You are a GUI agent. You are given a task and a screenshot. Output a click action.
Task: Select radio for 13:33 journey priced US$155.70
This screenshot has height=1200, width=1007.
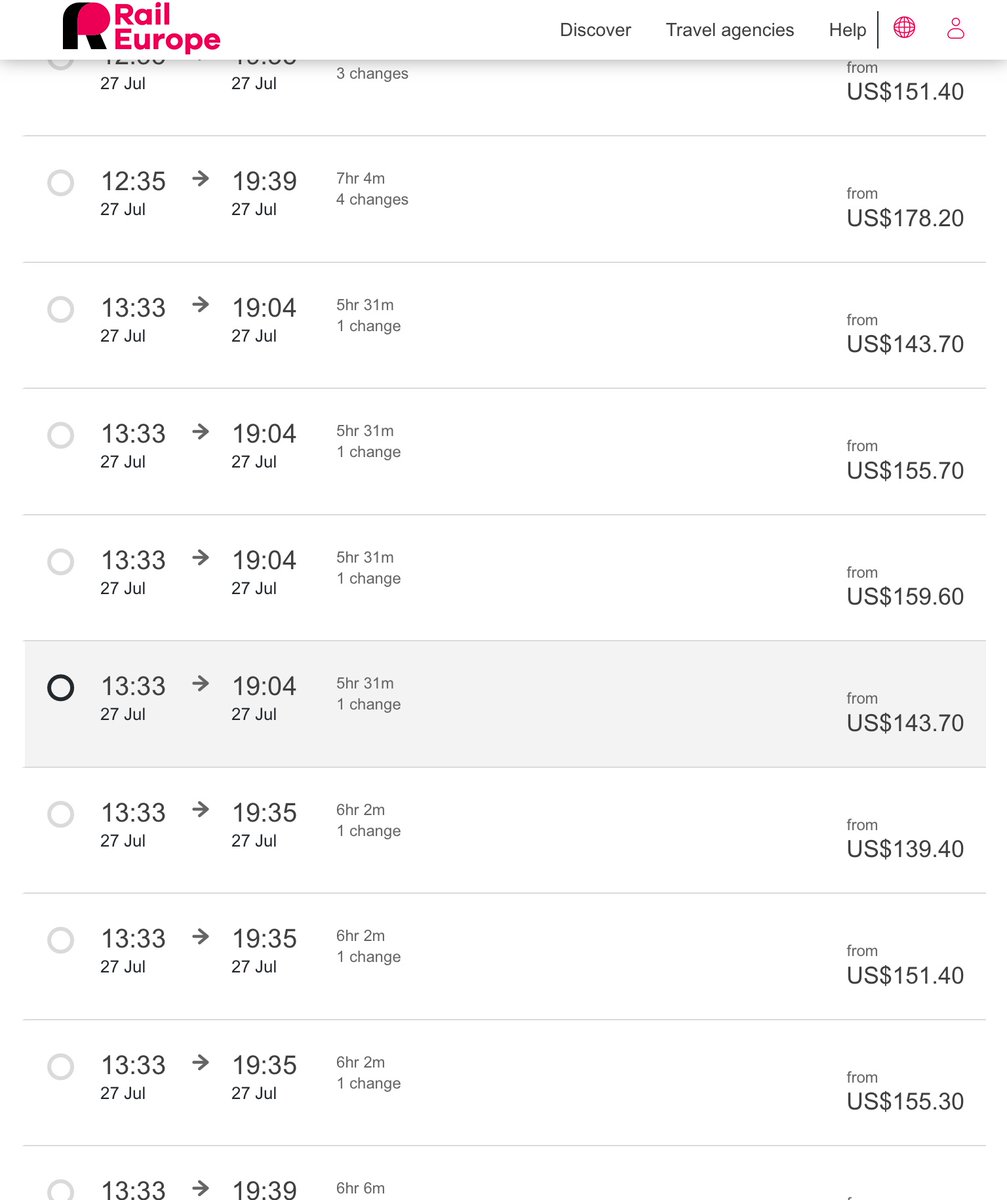tap(61, 435)
